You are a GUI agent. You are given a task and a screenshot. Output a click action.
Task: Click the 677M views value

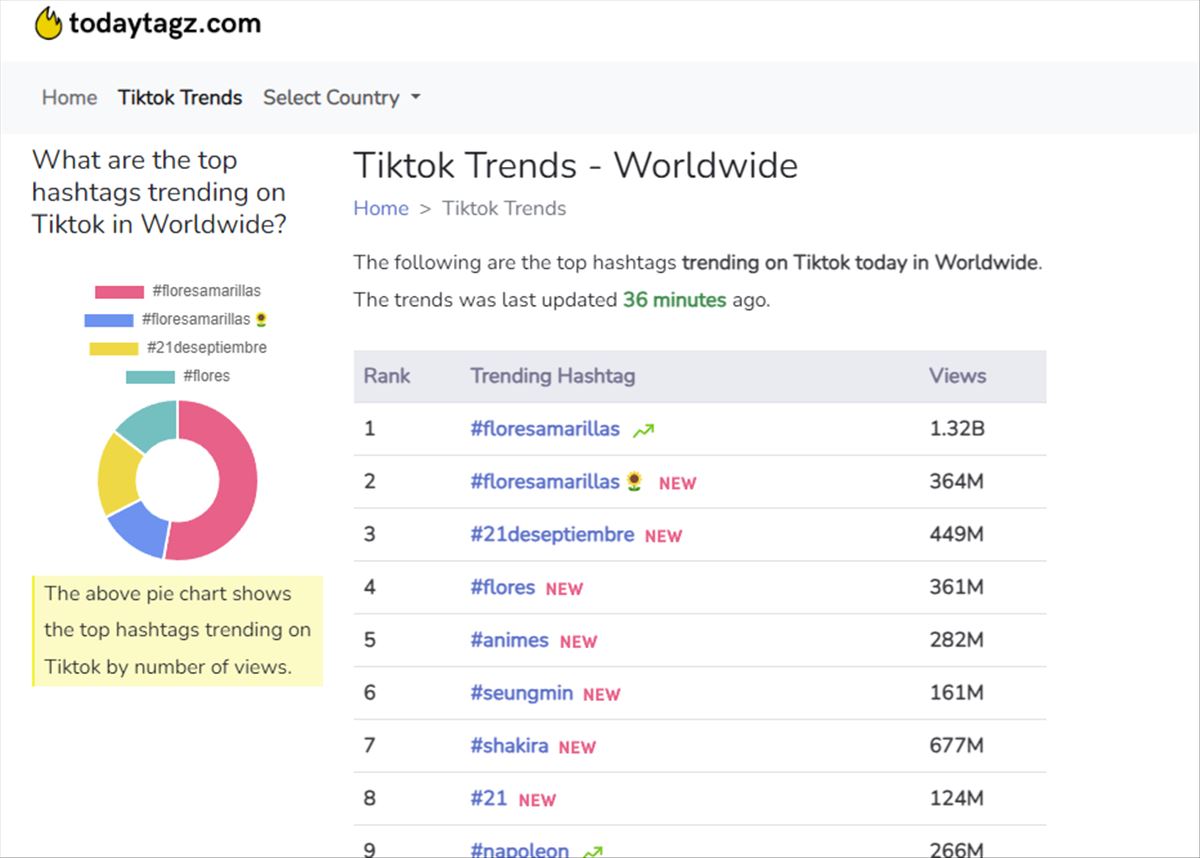point(957,746)
